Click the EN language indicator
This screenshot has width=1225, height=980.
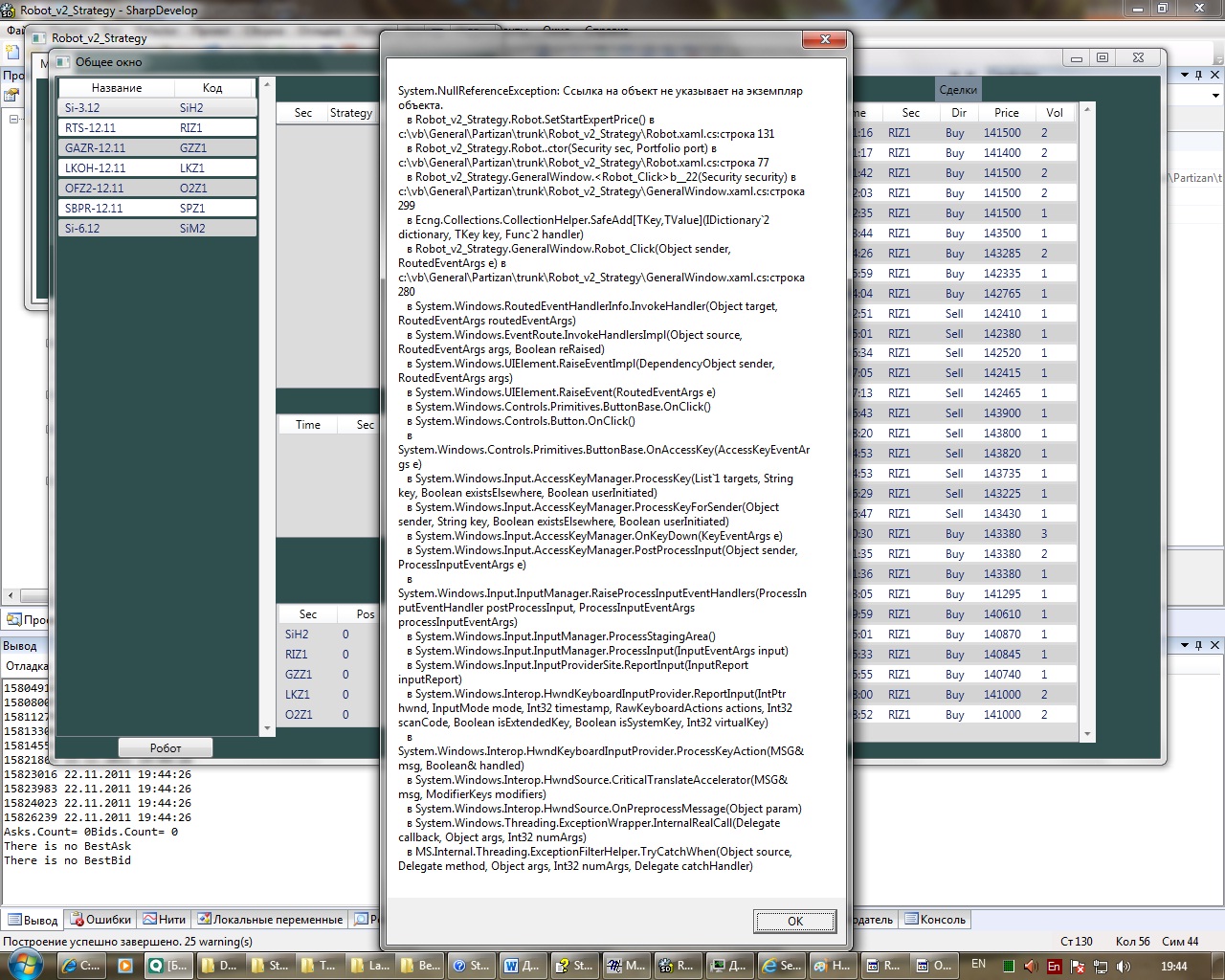coord(978,965)
